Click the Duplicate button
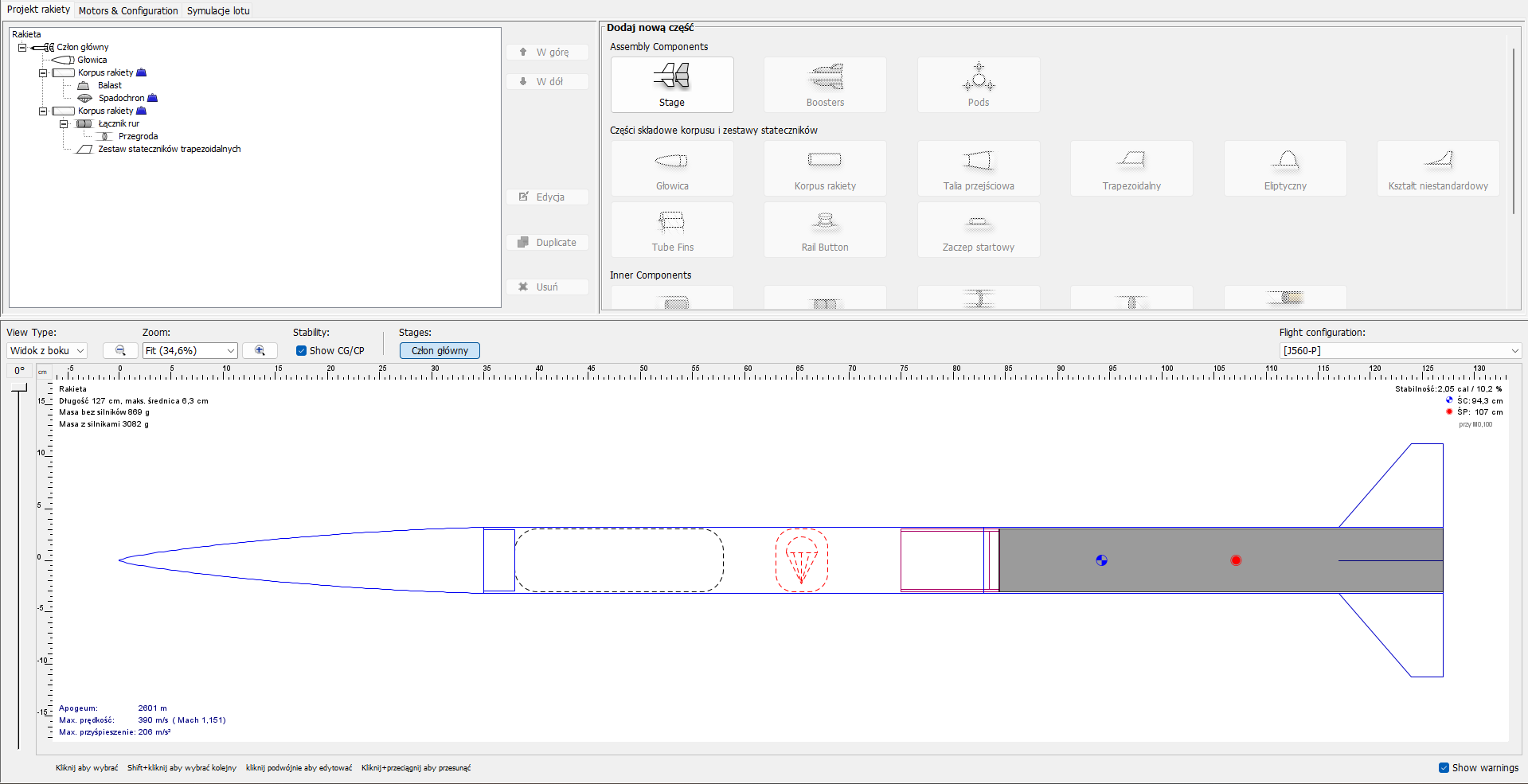The height and width of the screenshot is (784, 1528). tap(547, 242)
